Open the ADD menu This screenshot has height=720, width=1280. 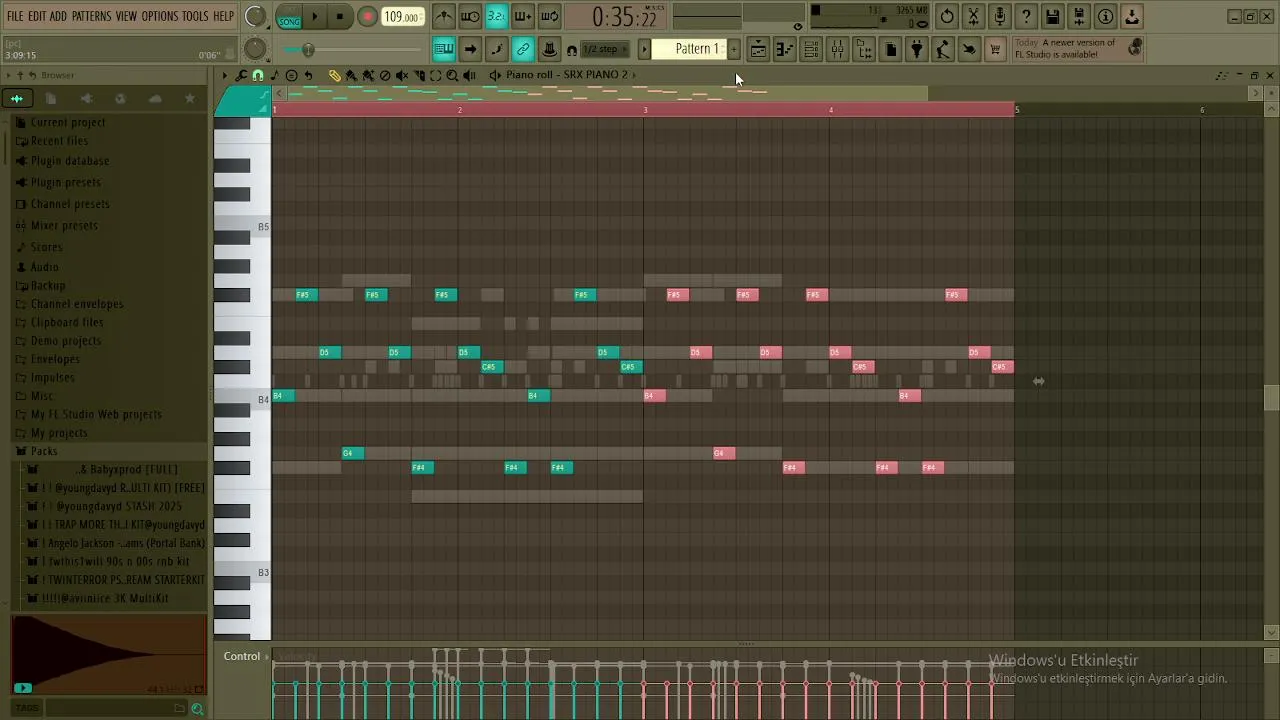click(x=58, y=16)
